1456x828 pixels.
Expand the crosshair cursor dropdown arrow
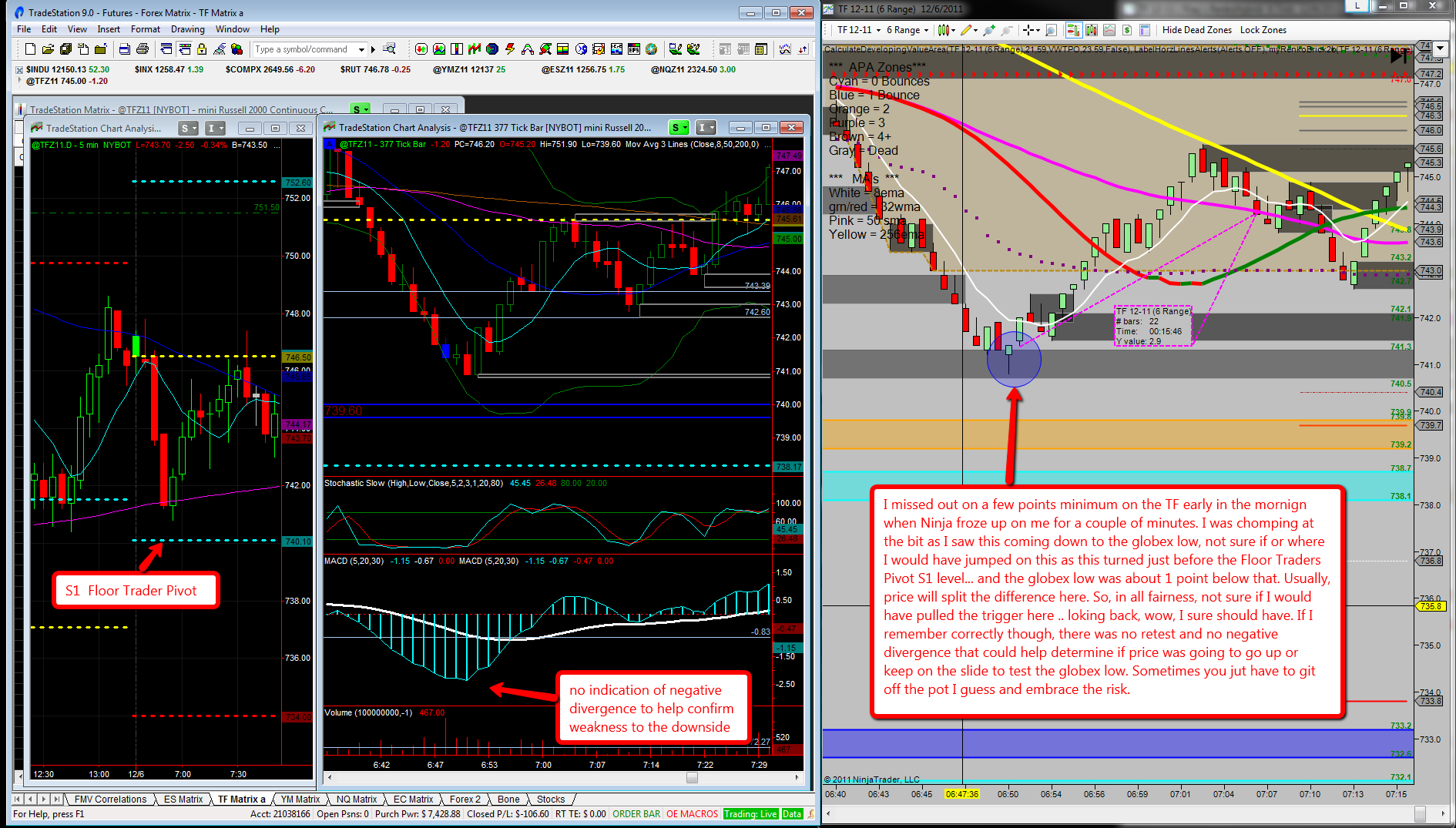(x=1038, y=31)
